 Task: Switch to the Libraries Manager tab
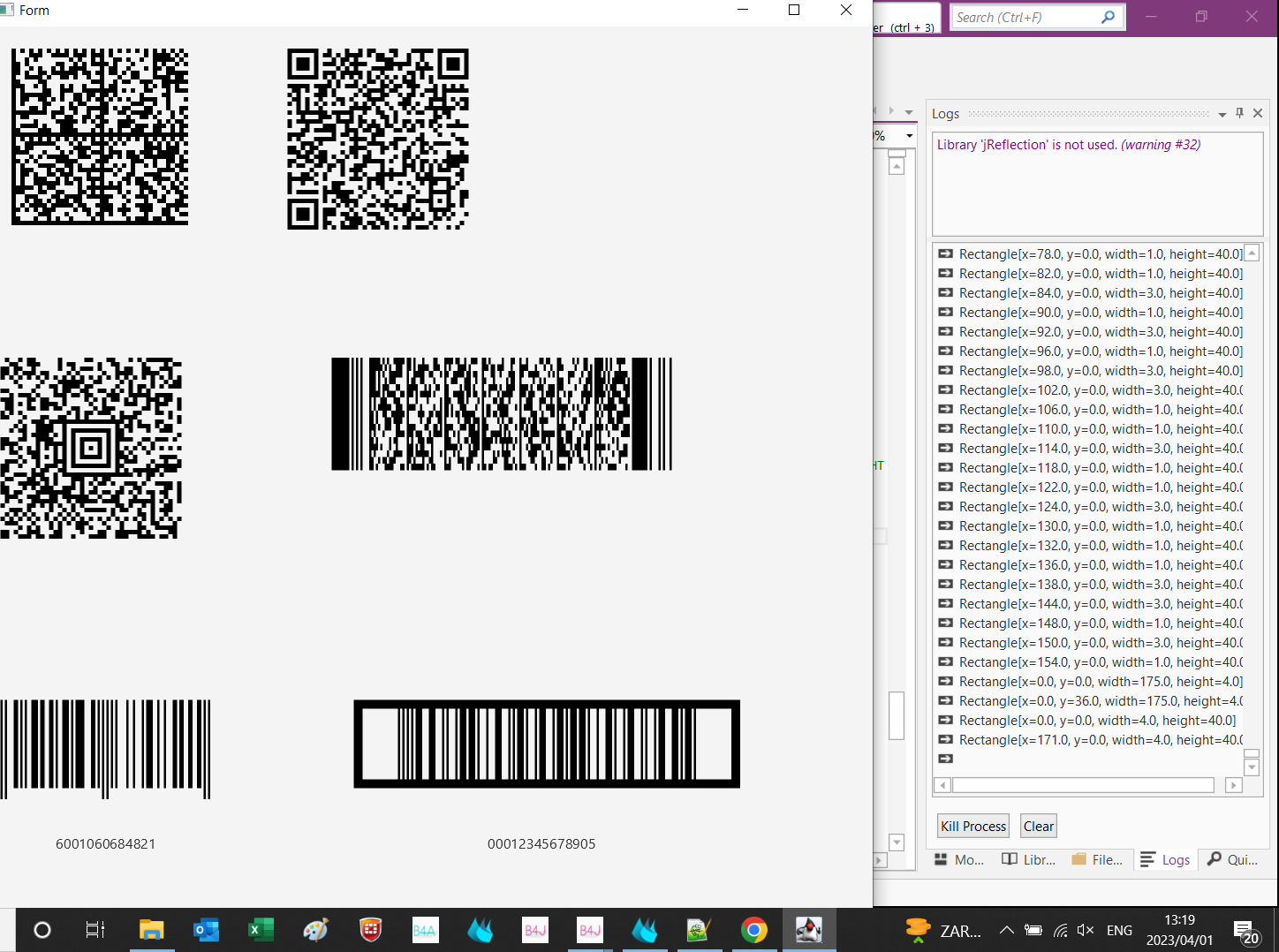tap(1029, 859)
